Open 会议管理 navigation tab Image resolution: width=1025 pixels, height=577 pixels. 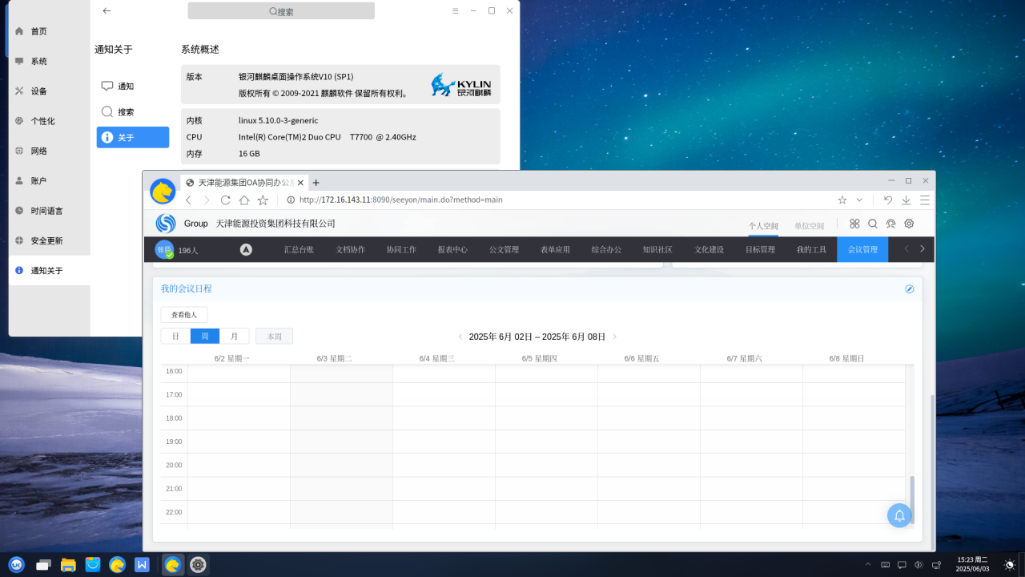coord(861,249)
